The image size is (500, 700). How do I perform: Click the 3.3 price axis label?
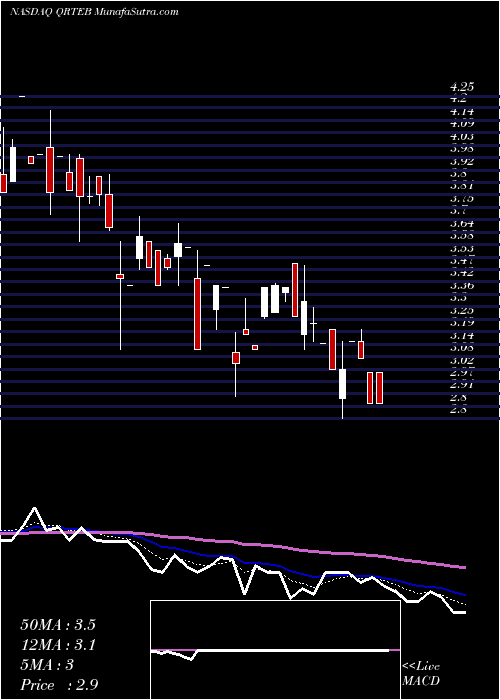(458, 298)
